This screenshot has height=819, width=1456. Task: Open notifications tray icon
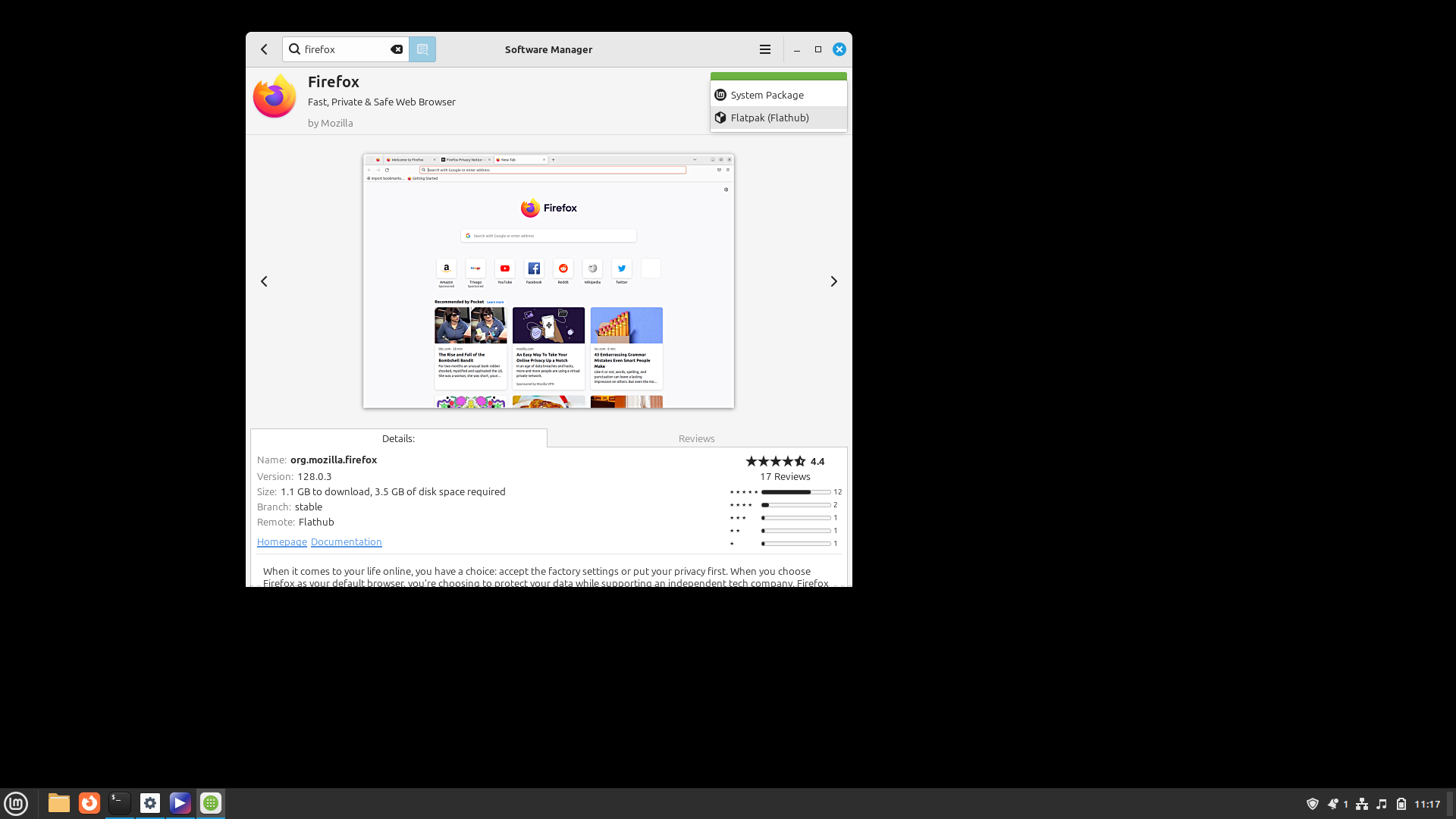(1333, 804)
